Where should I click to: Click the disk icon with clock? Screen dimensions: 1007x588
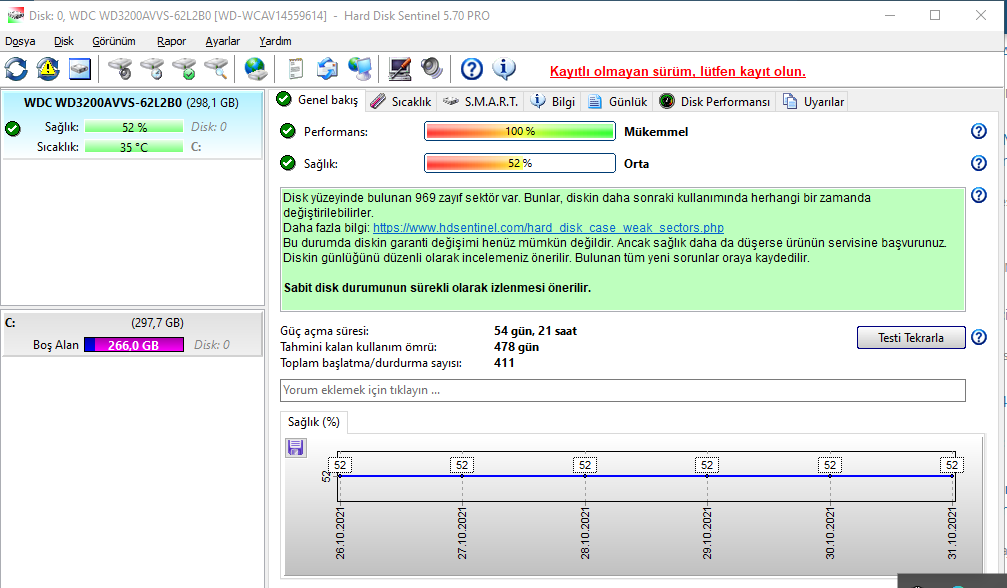coord(152,69)
